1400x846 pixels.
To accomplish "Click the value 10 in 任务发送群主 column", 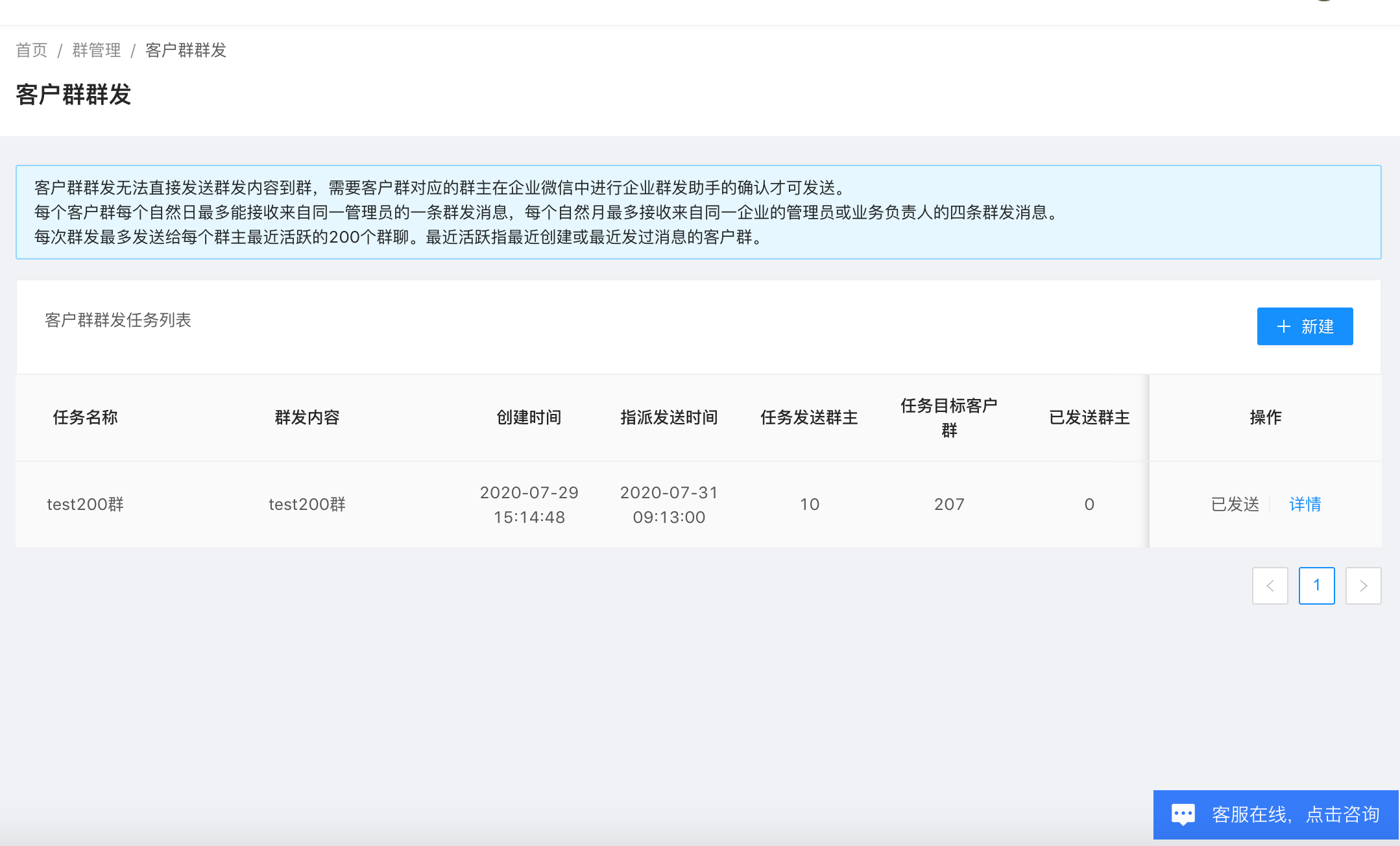I will [809, 504].
